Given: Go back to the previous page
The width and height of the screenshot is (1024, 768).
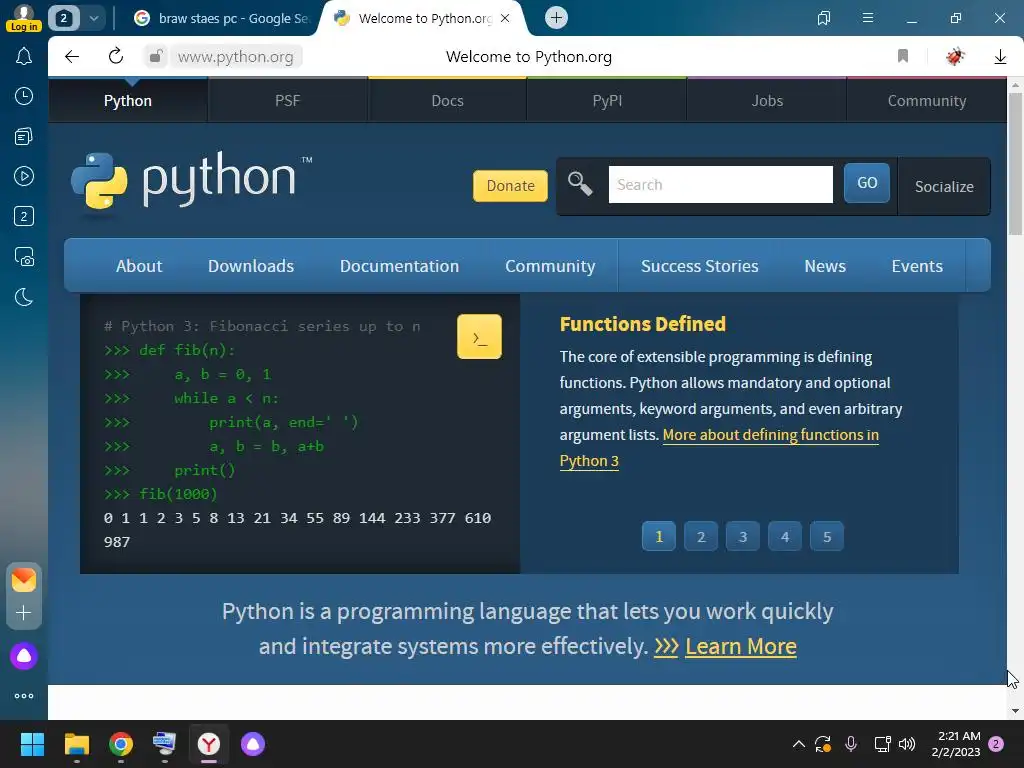Looking at the screenshot, I should (x=72, y=57).
